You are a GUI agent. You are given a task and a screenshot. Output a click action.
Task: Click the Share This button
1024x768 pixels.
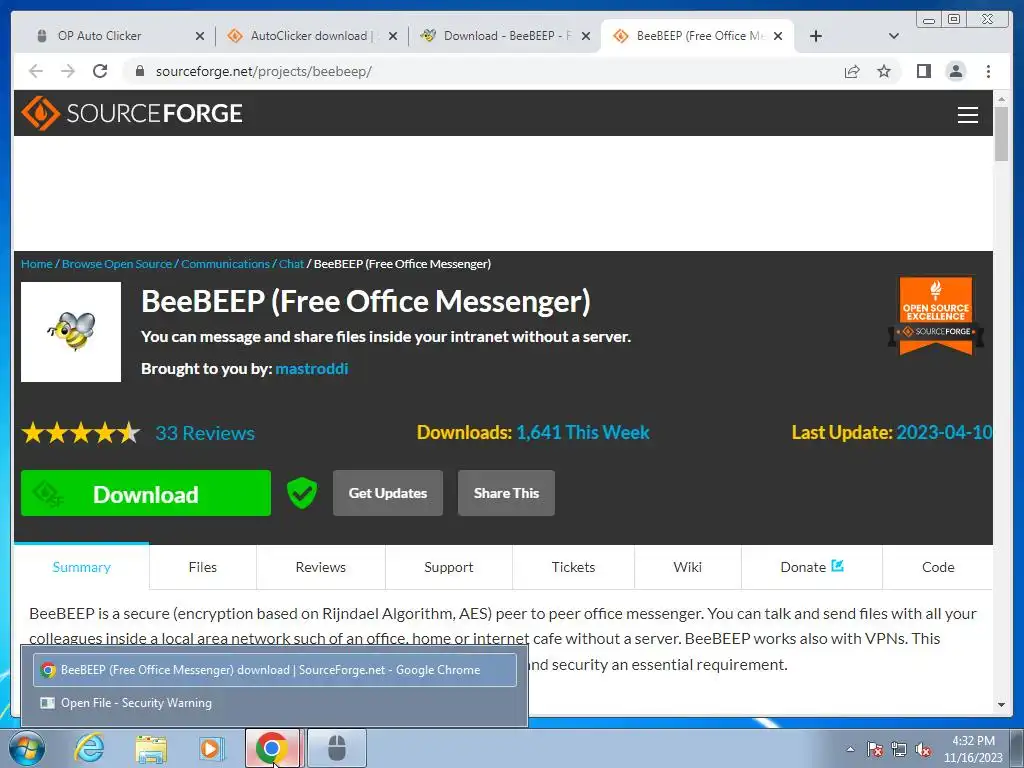(506, 493)
